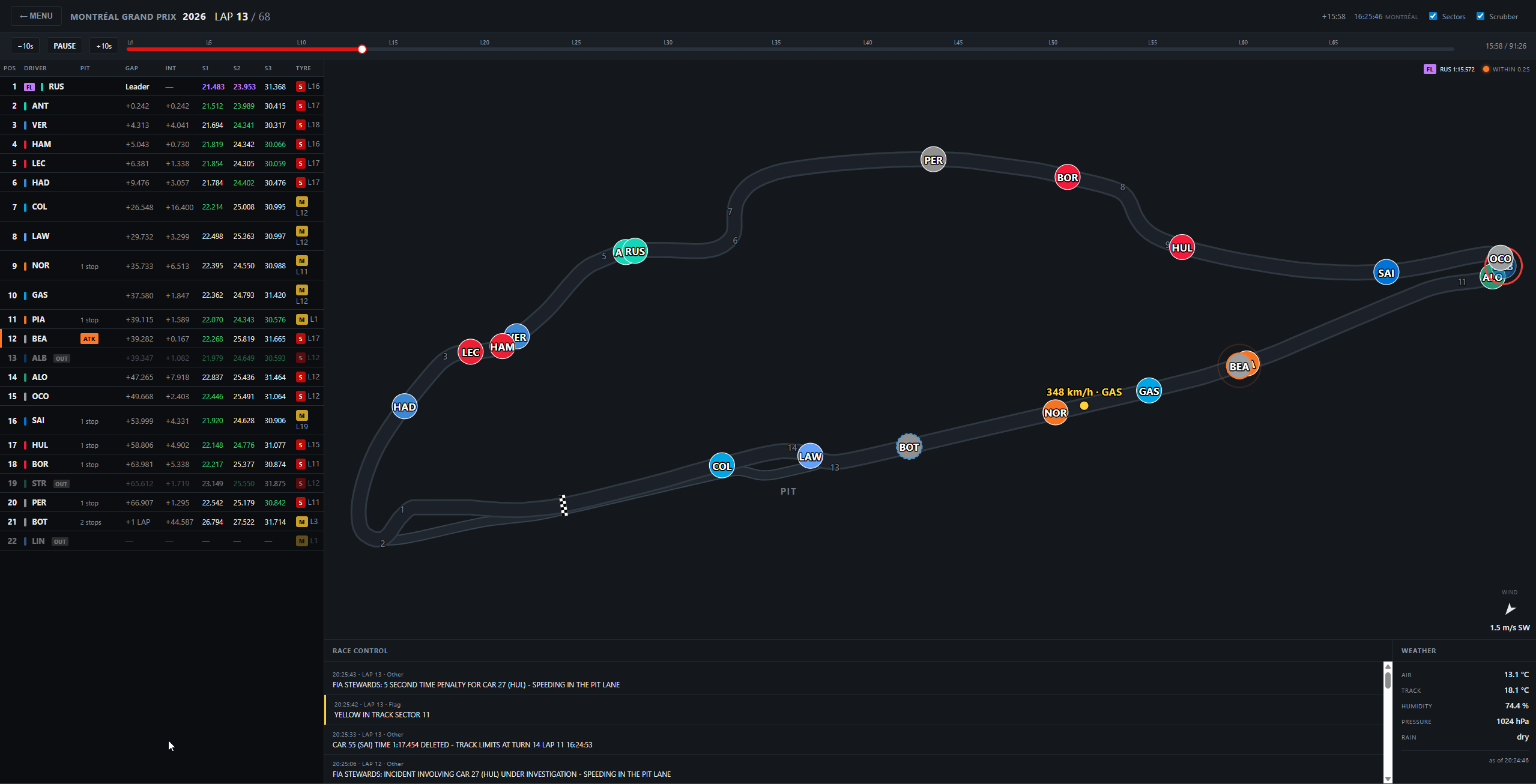Click the medium tyre icon on COL row
Viewport: 1536px width, 784px height.
(302, 202)
